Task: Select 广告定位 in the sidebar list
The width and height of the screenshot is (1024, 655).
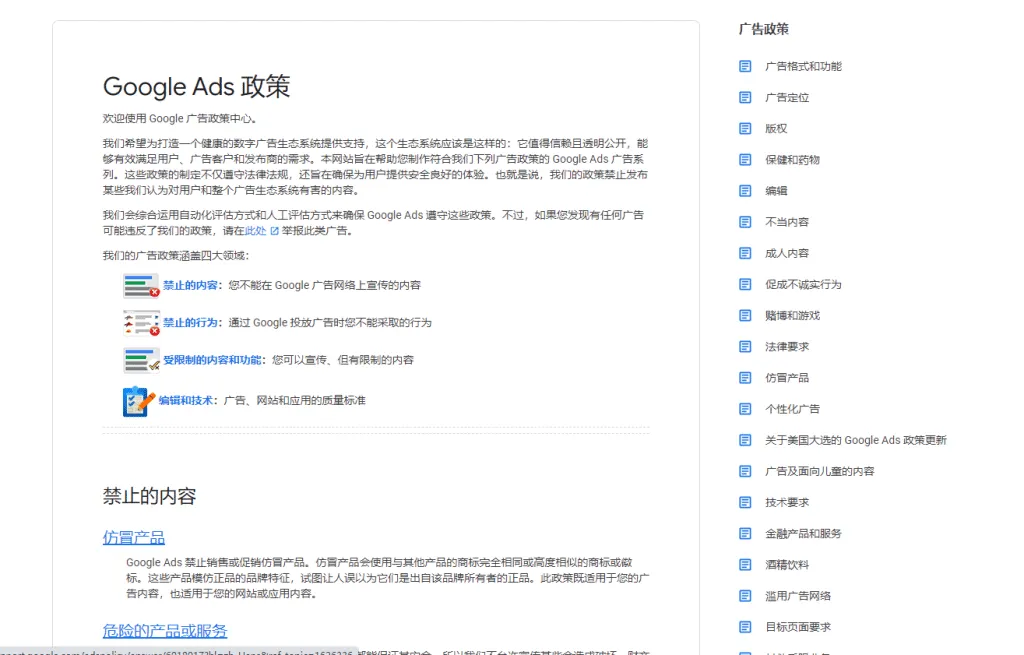Action: pyautogui.click(x=787, y=97)
